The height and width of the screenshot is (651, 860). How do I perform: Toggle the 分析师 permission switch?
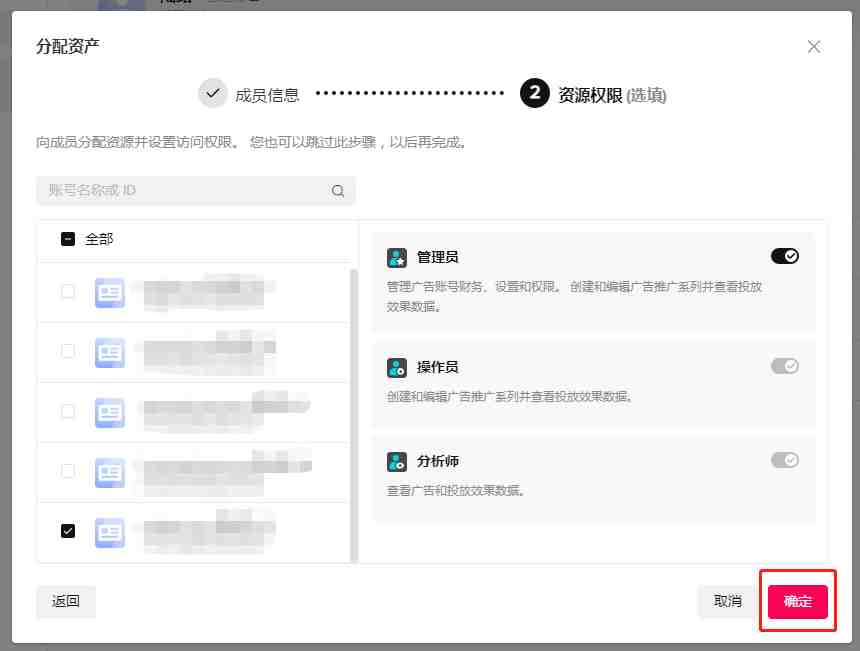(784, 460)
